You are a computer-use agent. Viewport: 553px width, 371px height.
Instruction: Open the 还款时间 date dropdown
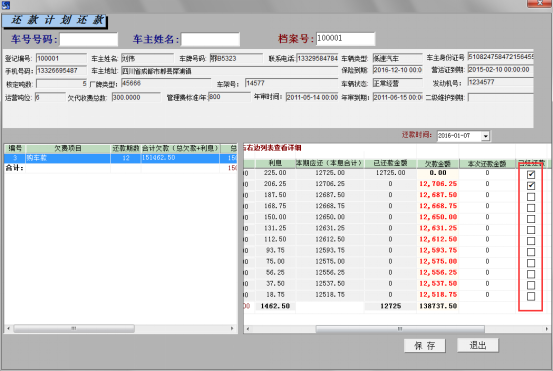coord(486,136)
